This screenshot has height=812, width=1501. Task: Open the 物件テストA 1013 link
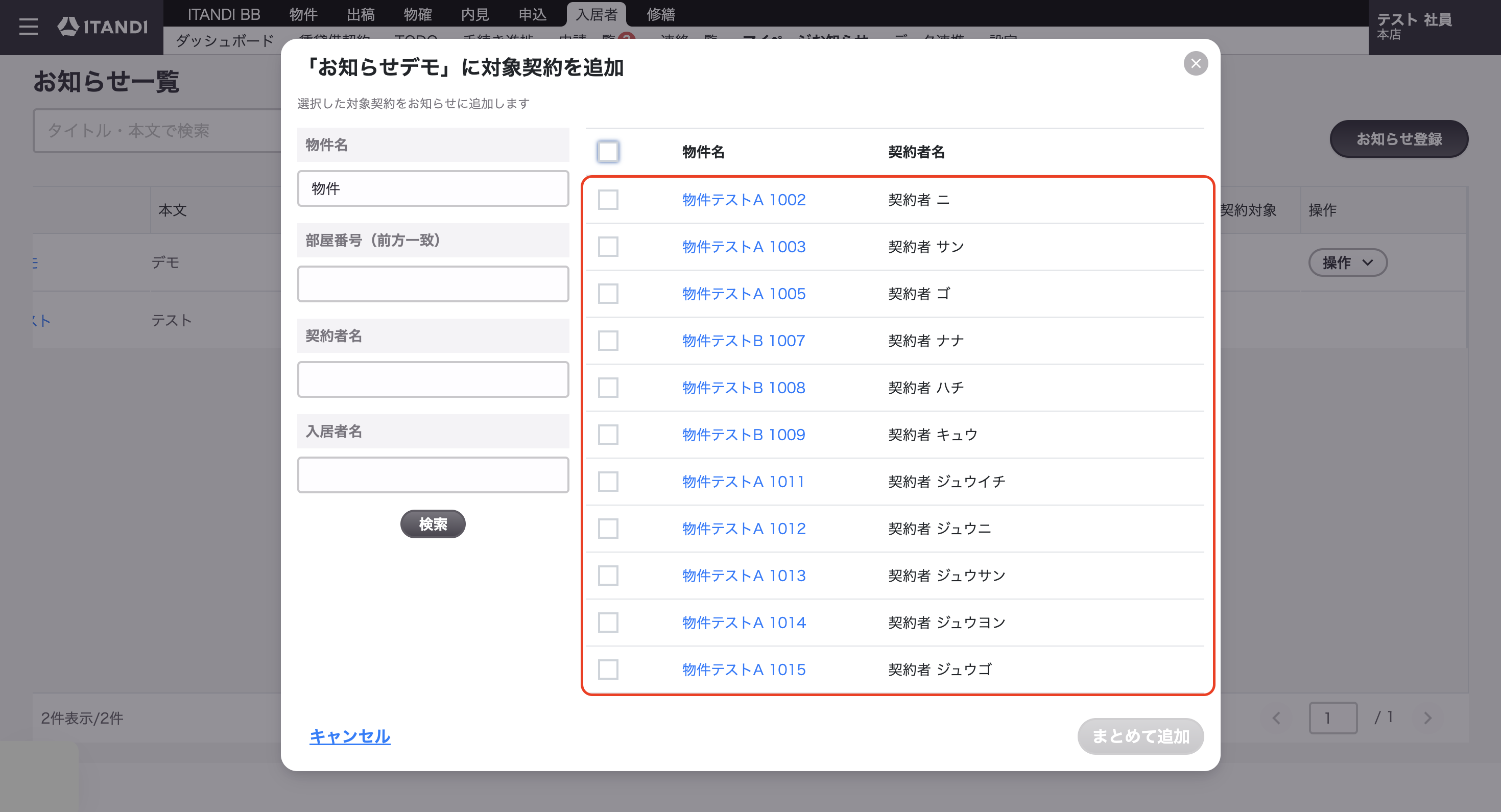pyautogui.click(x=744, y=576)
